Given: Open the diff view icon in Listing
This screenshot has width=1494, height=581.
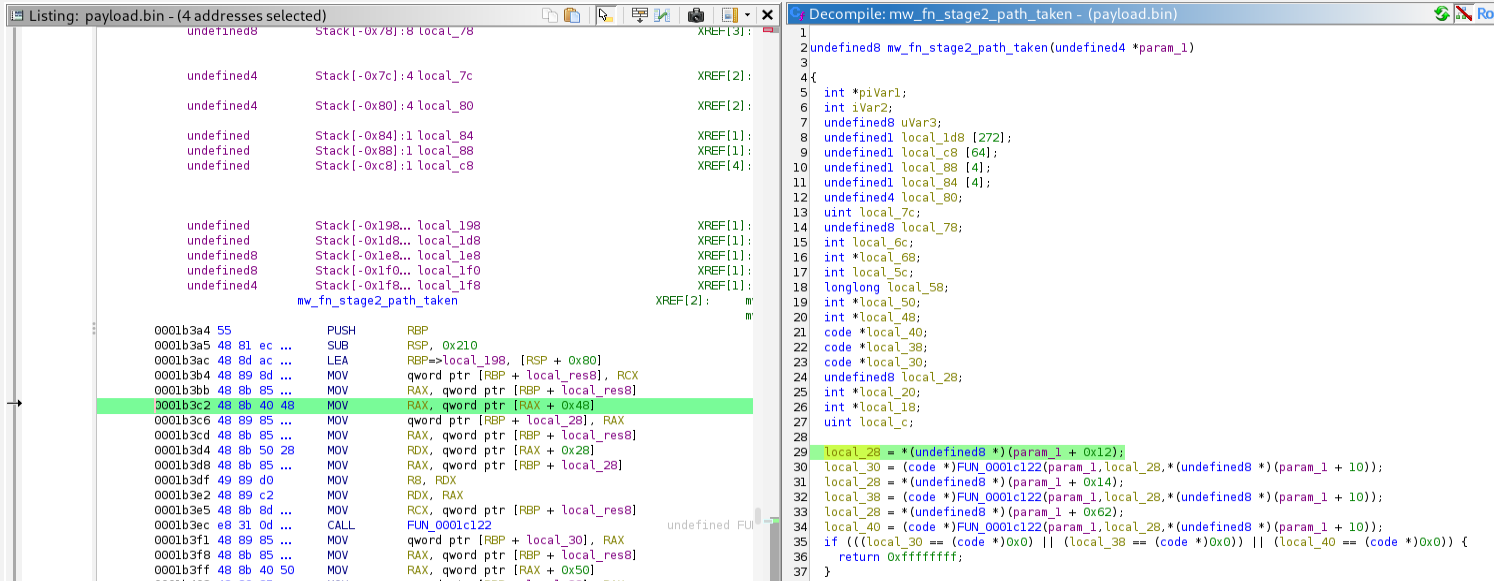Looking at the screenshot, I should click(662, 15).
